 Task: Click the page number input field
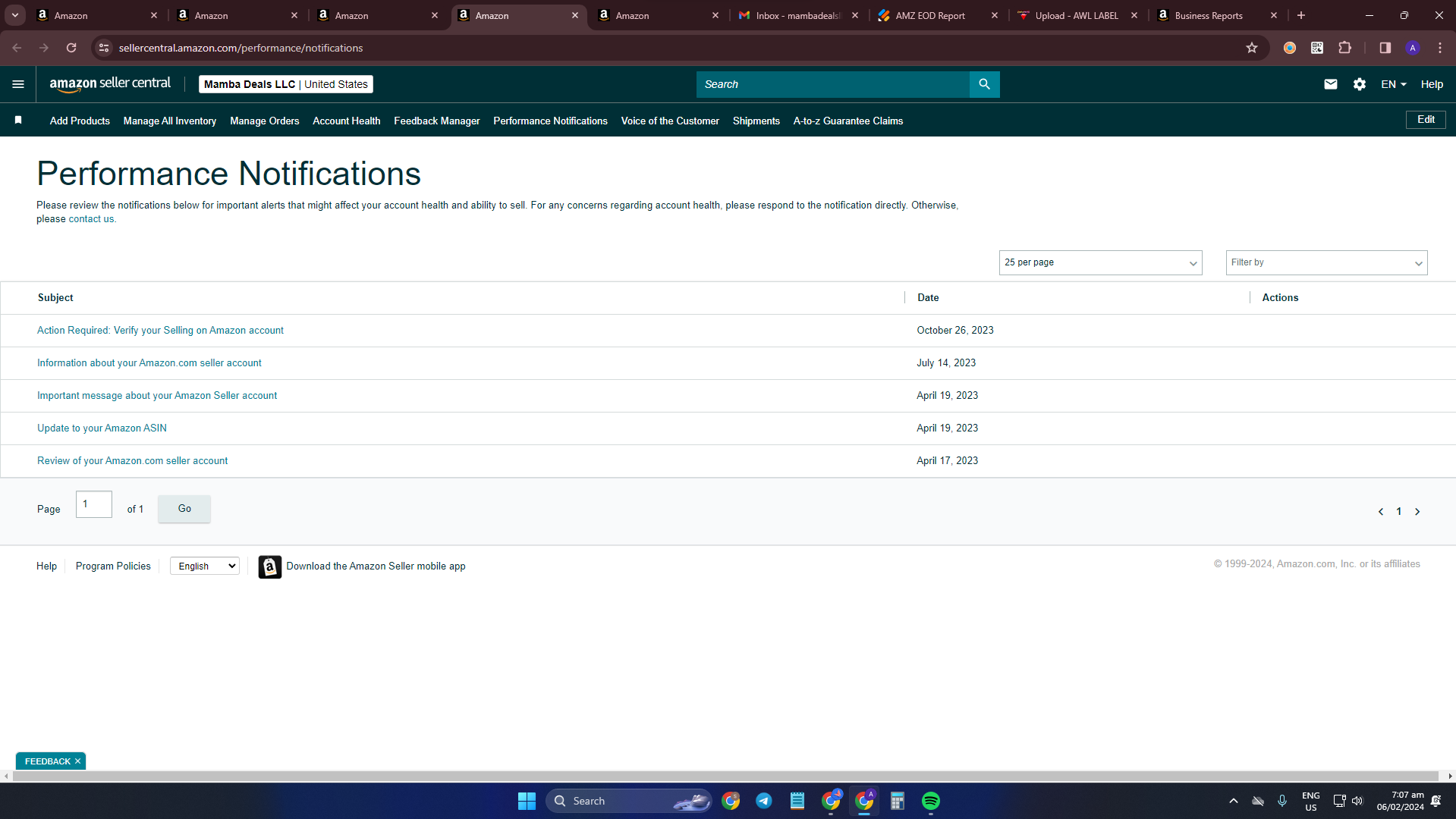(94, 504)
